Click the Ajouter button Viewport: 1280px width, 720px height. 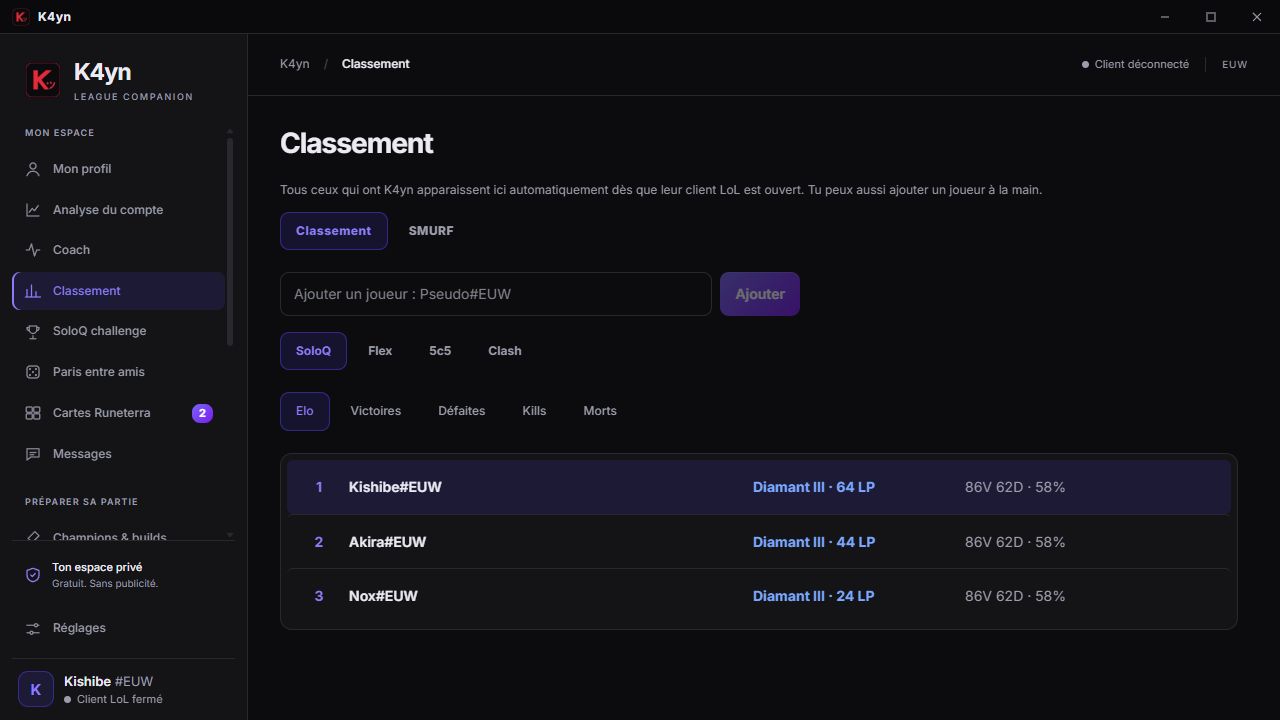pyautogui.click(x=760, y=294)
